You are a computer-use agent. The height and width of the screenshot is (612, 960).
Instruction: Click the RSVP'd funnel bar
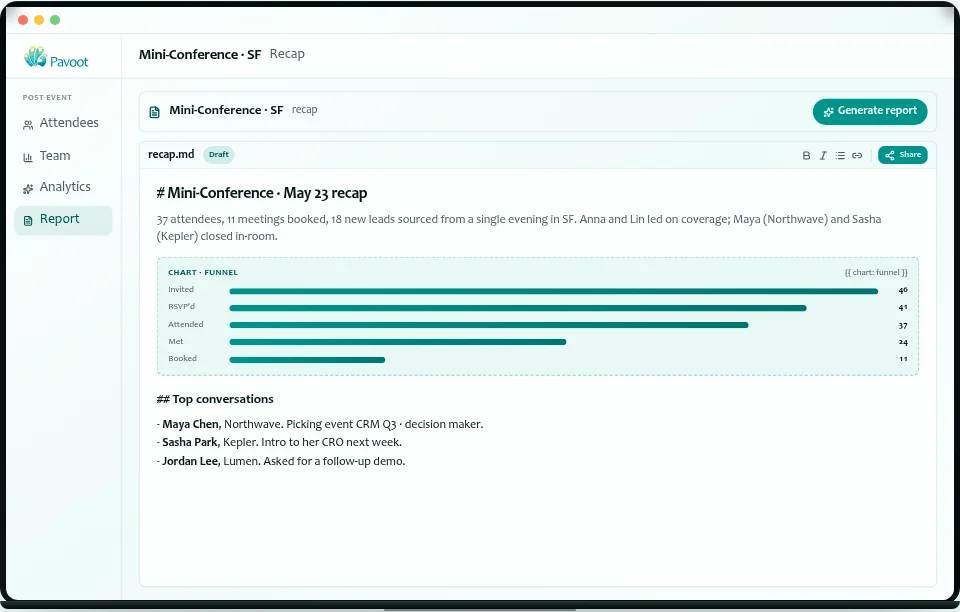[518, 308]
